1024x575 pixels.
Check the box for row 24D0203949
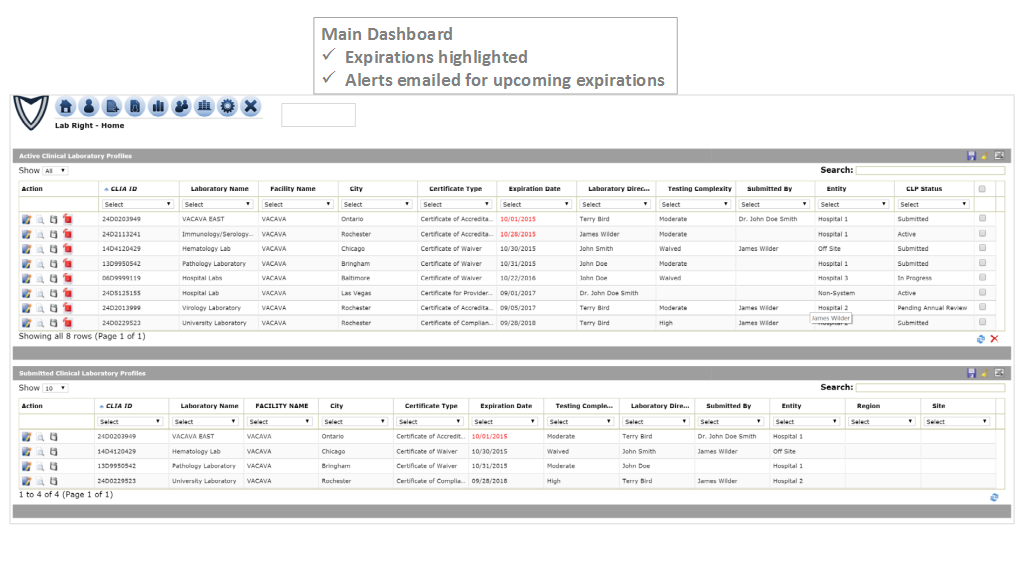tap(982, 218)
